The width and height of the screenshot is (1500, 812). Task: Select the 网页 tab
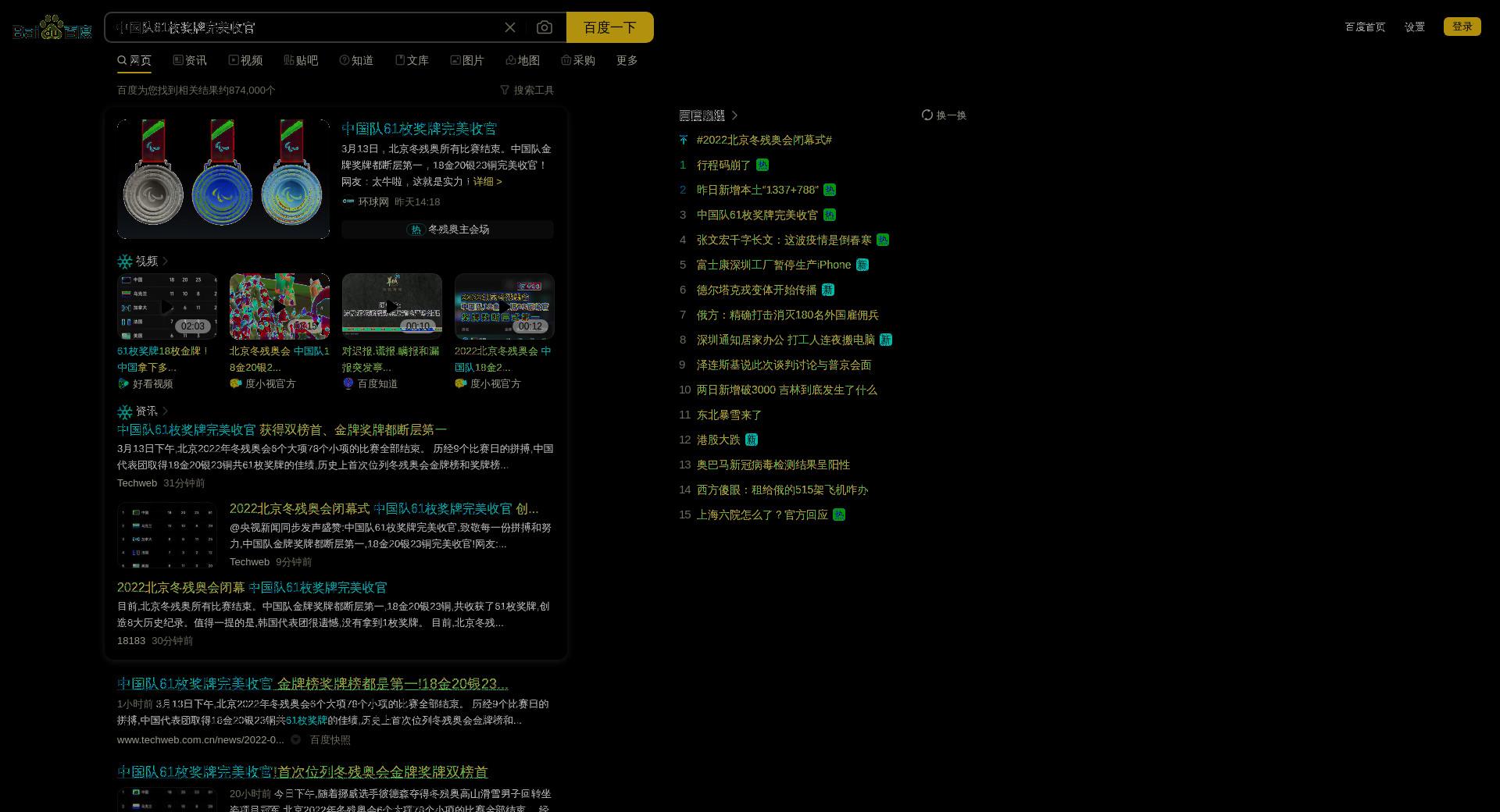134,60
